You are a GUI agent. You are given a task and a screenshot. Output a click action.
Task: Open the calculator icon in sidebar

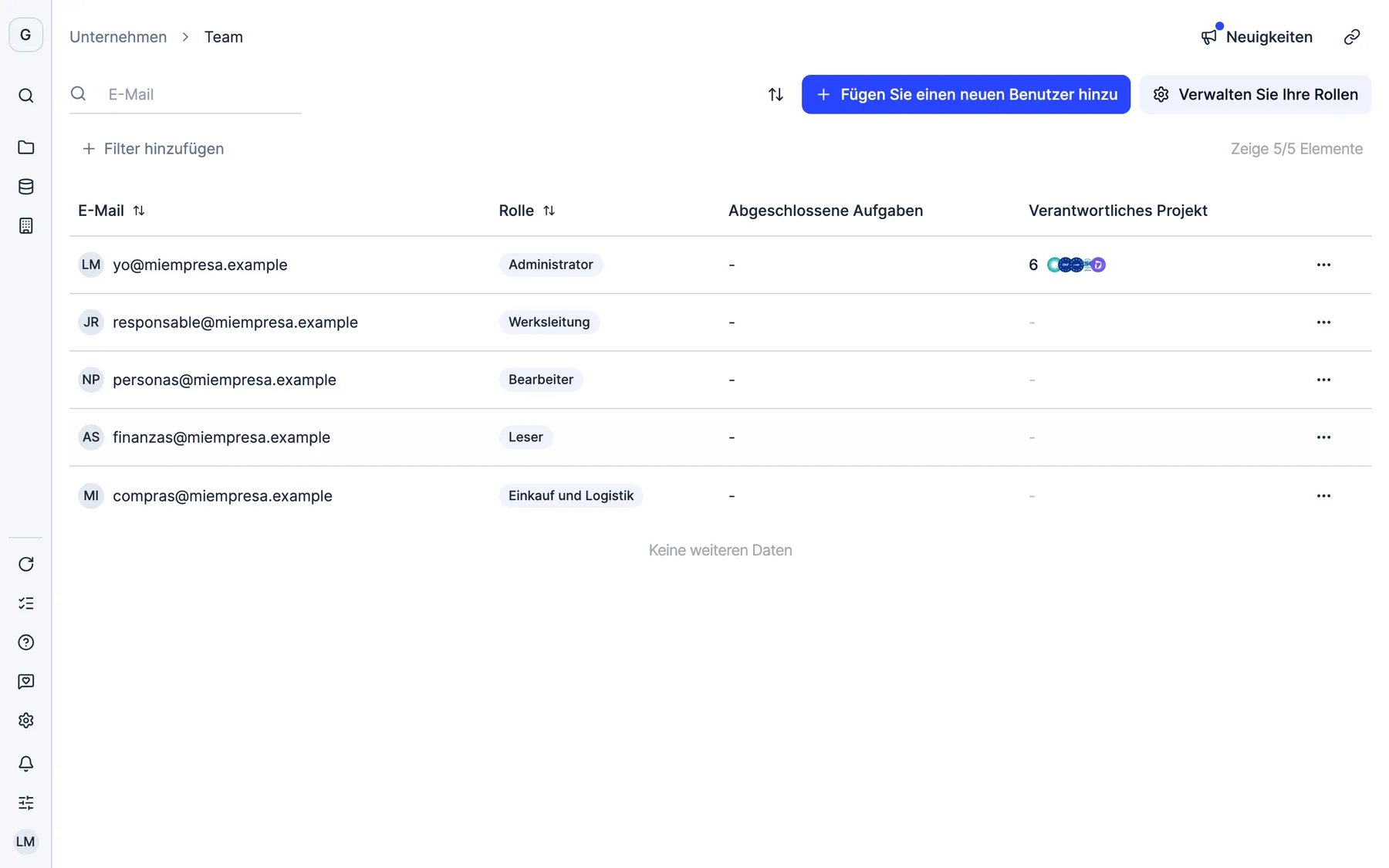[25, 225]
